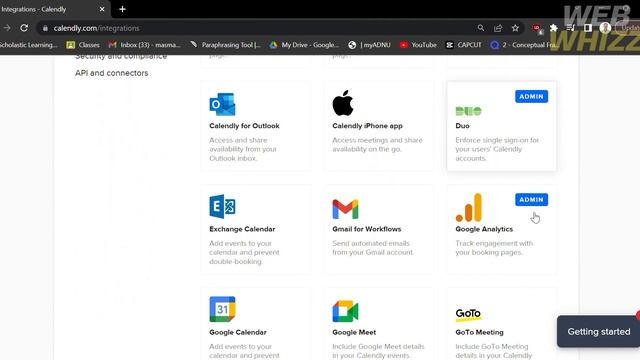
Task: Reload the page with the refresh icon
Action: click(24, 28)
